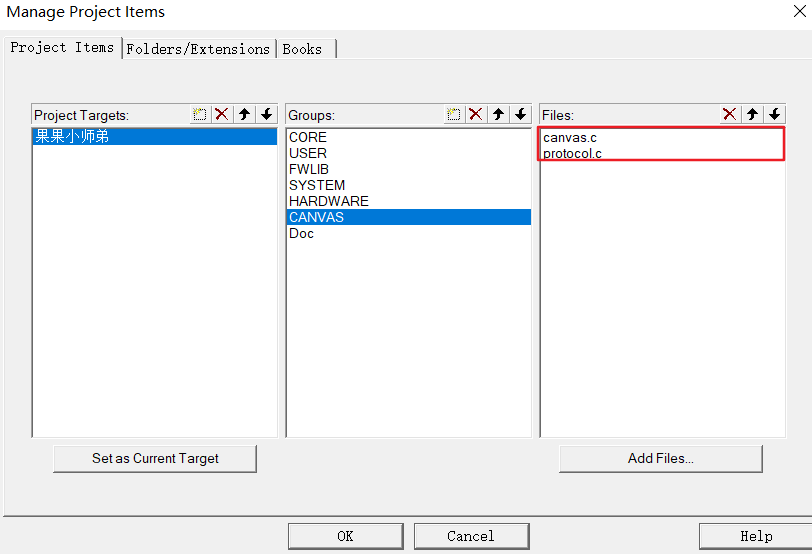The height and width of the screenshot is (554, 812).
Task: Select the Doc group
Action: point(408,234)
